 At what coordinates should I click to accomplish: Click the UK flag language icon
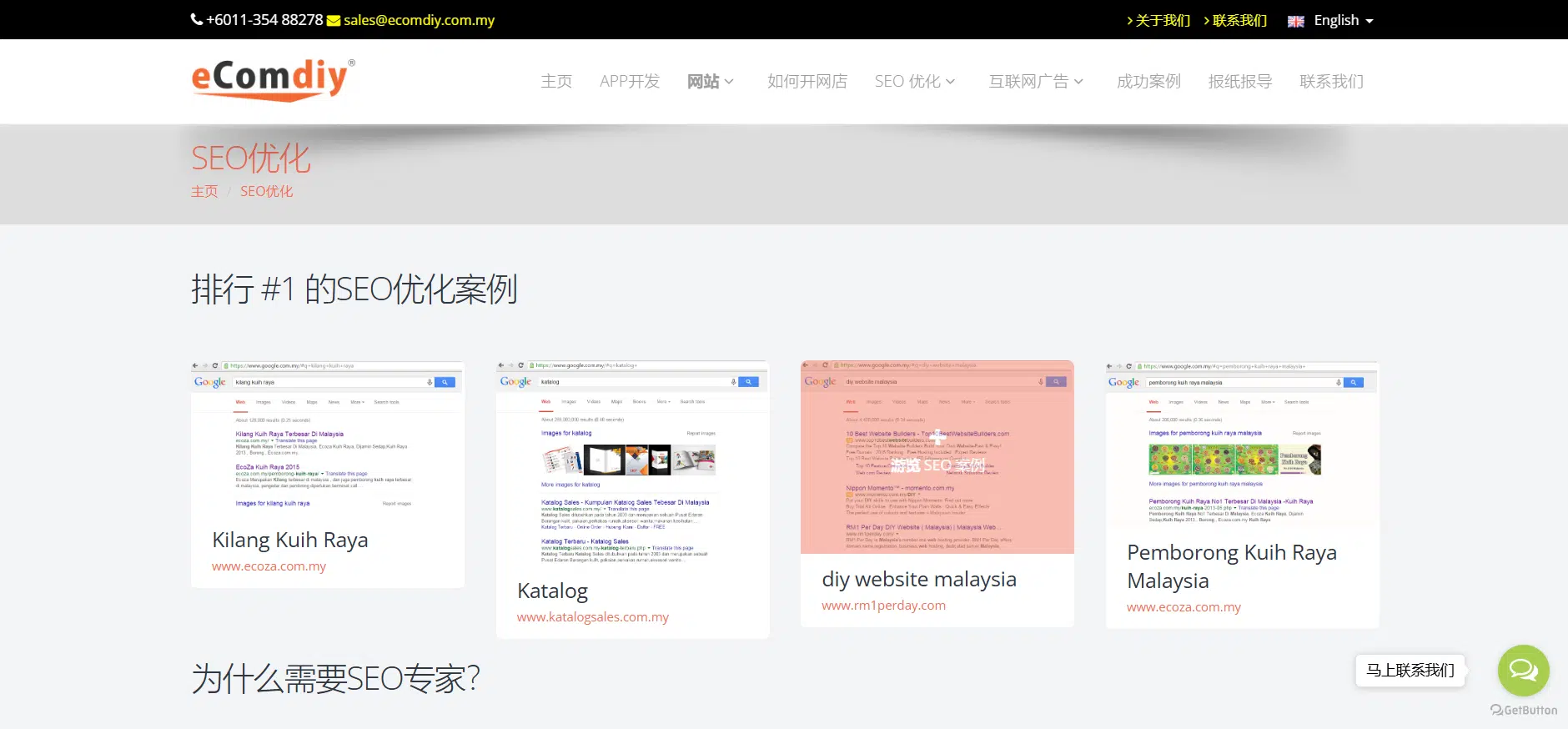[1295, 21]
